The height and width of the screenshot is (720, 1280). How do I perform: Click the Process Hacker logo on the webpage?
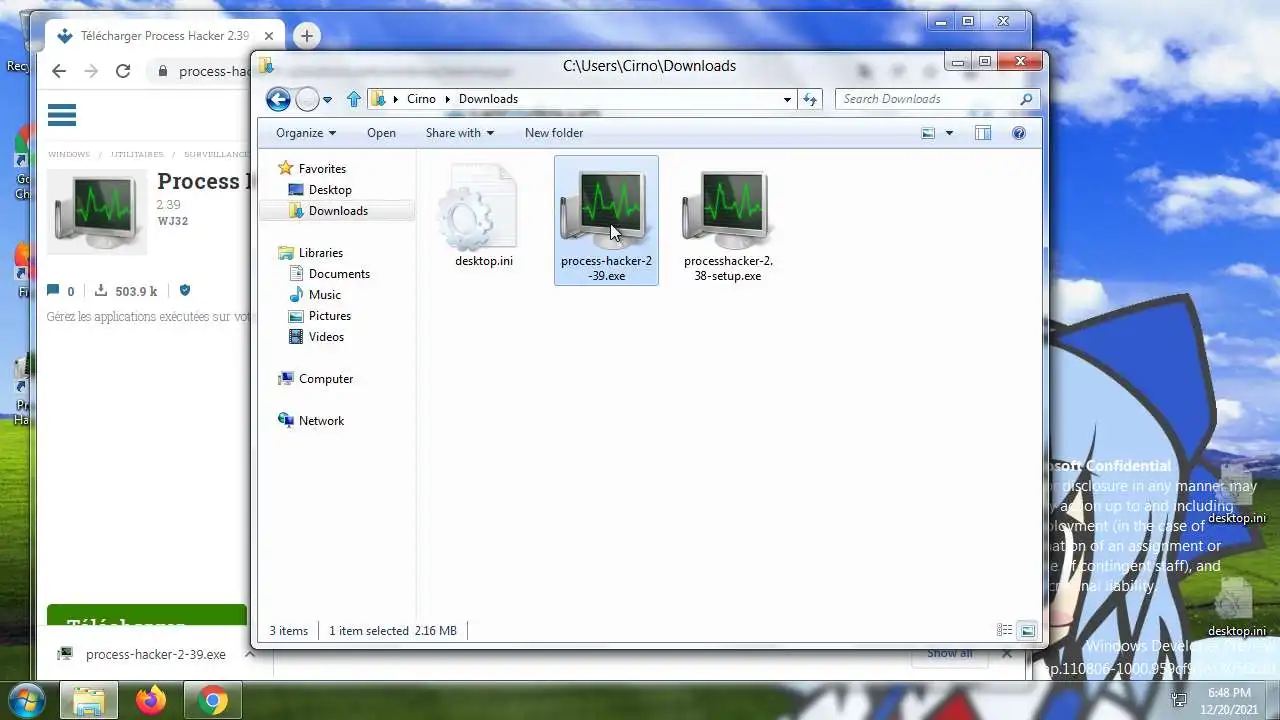[96, 212]
